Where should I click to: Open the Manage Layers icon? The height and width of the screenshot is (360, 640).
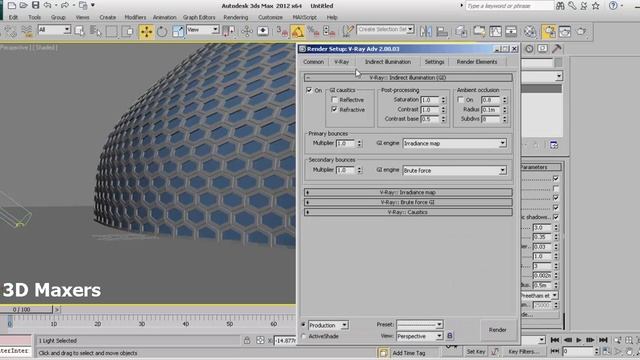point(461,31)
